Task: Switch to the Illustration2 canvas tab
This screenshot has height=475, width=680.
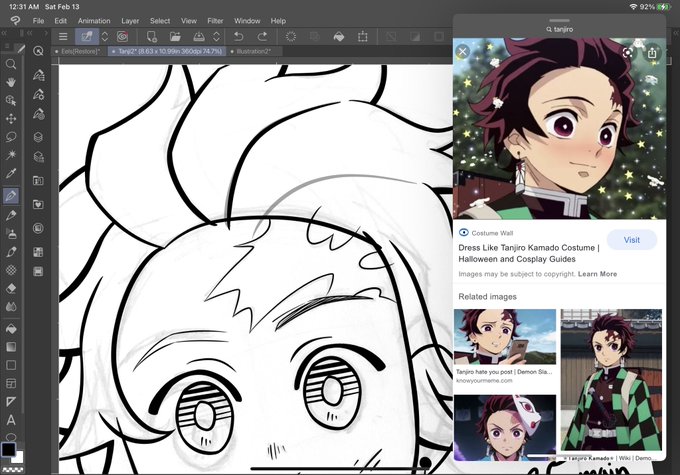Action: coord(253,51)
